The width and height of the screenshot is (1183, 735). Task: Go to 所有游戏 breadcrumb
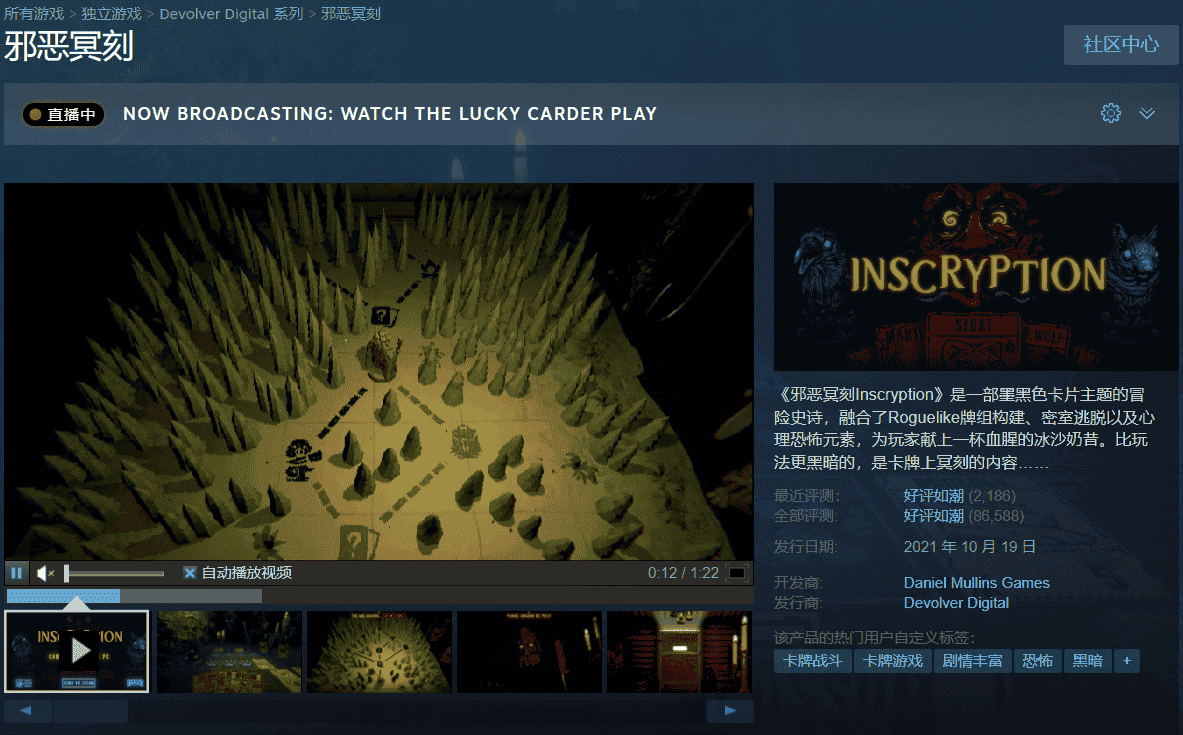34,14
